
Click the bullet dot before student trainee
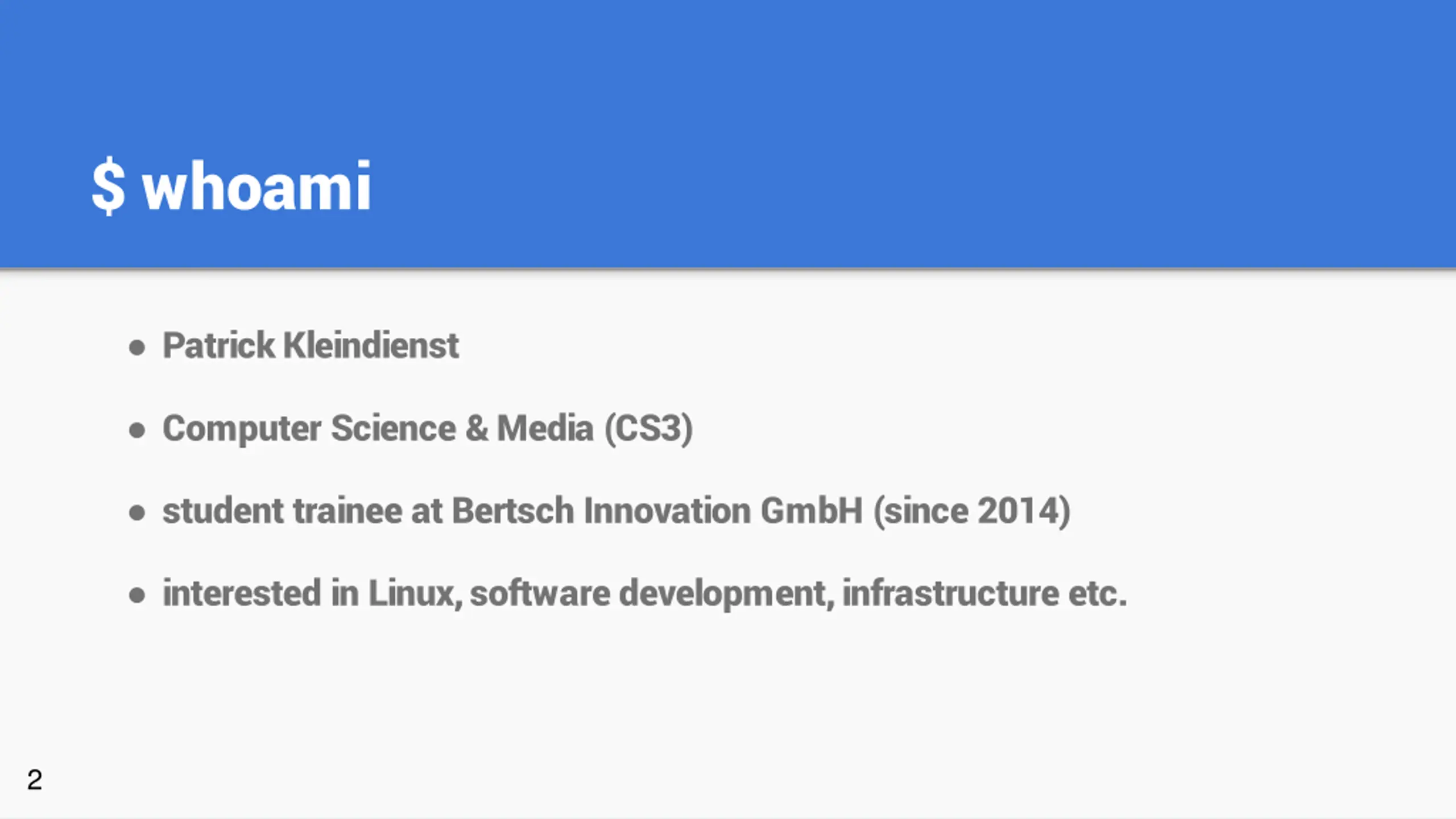click(x=137, y=512)
